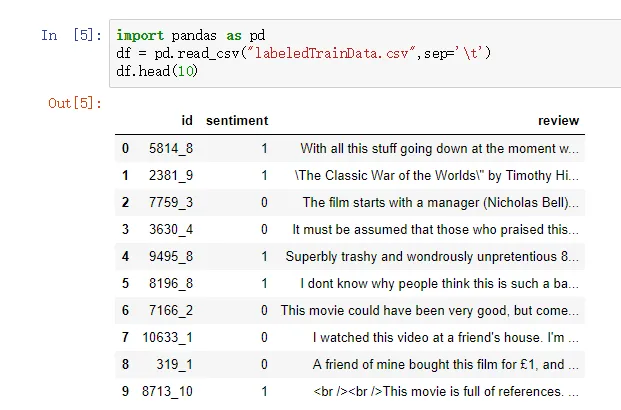Viewport: 621px width, 410px height.
Task: Click row index 9 in the table
Action: pos(126,391)
